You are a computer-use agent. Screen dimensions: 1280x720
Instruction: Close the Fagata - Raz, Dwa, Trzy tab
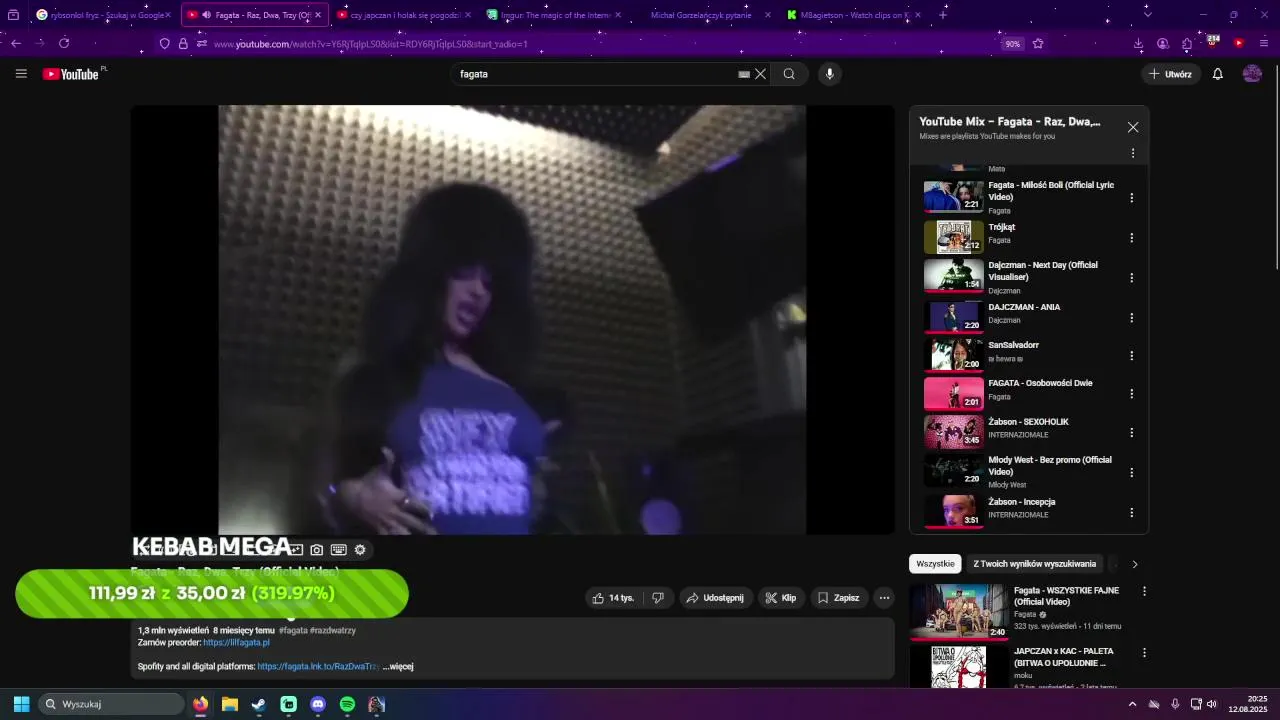[318, 15]
